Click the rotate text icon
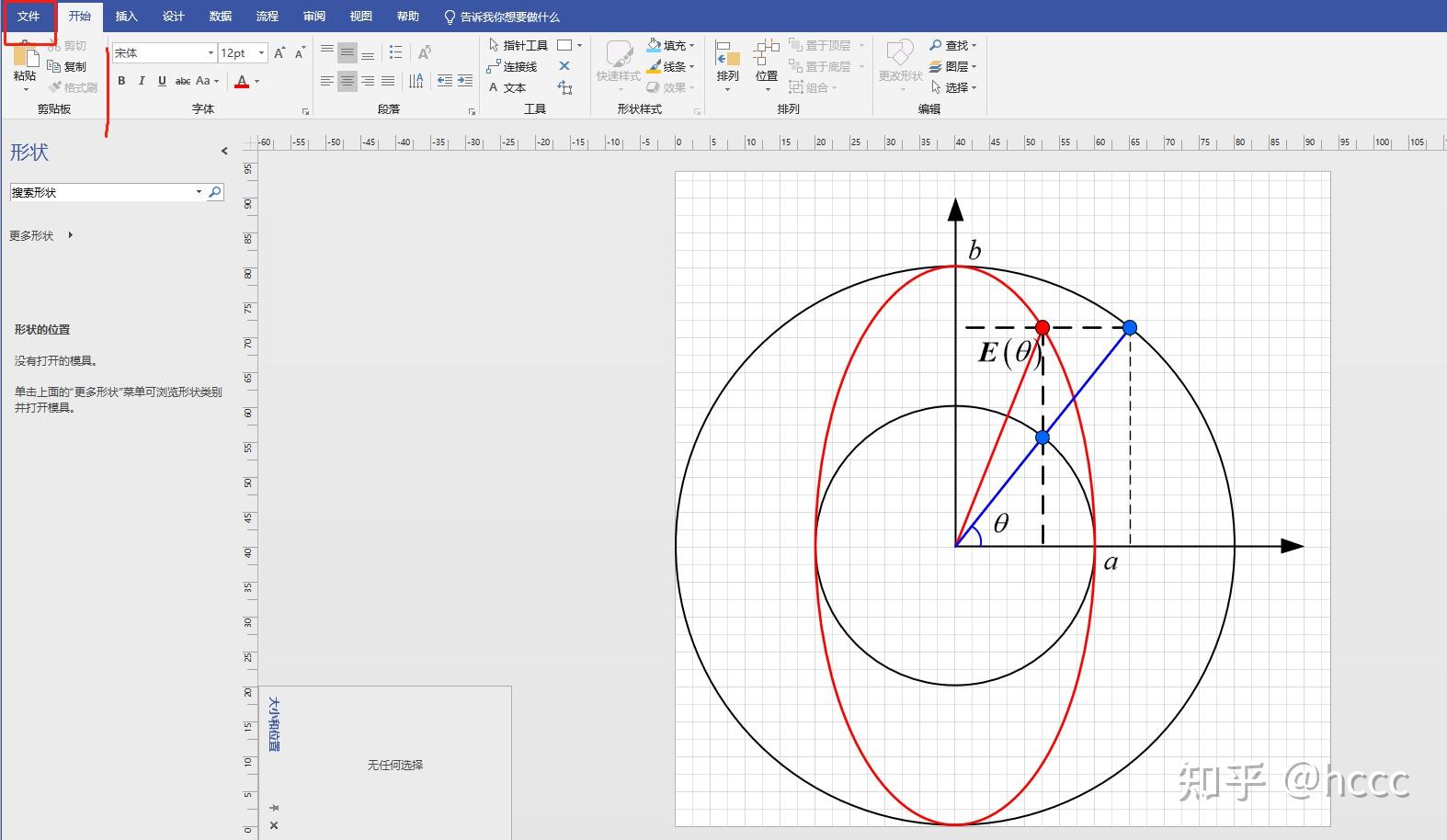This screenshot has width=1447, height=840. tap(424, 52)
